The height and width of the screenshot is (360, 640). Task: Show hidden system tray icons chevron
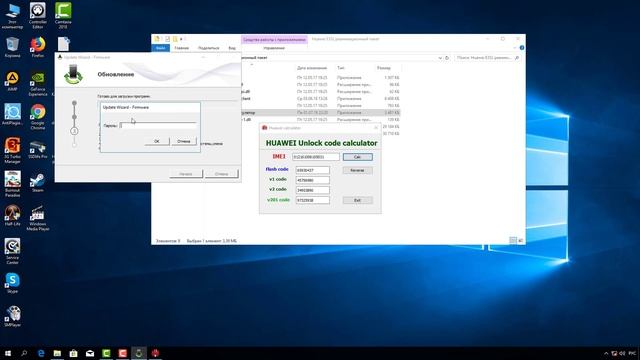coord(606,353)
